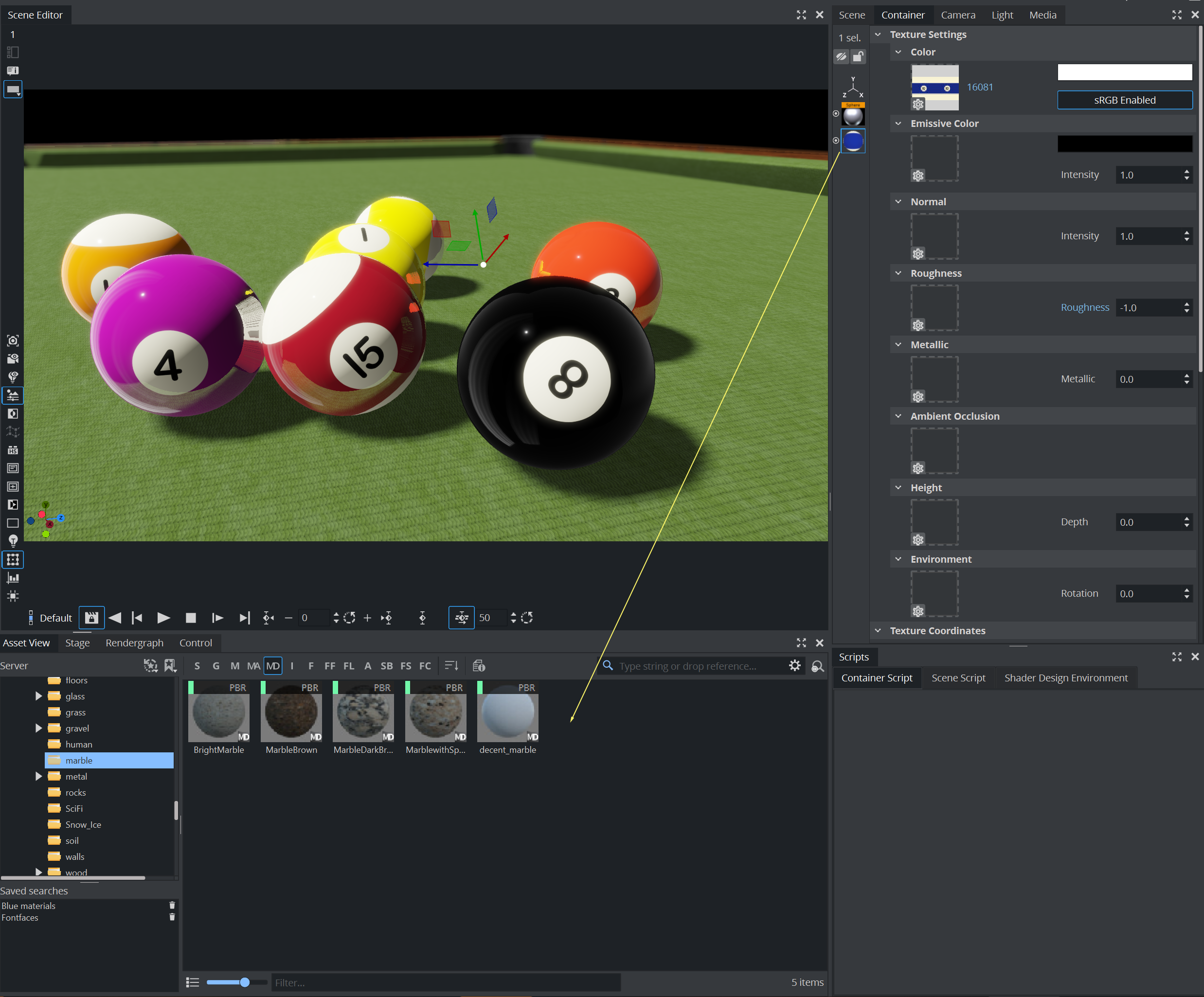Select the BrightMarble material thumbnail
Viewport: 1204px width, 997px height.
click(218, 712)
